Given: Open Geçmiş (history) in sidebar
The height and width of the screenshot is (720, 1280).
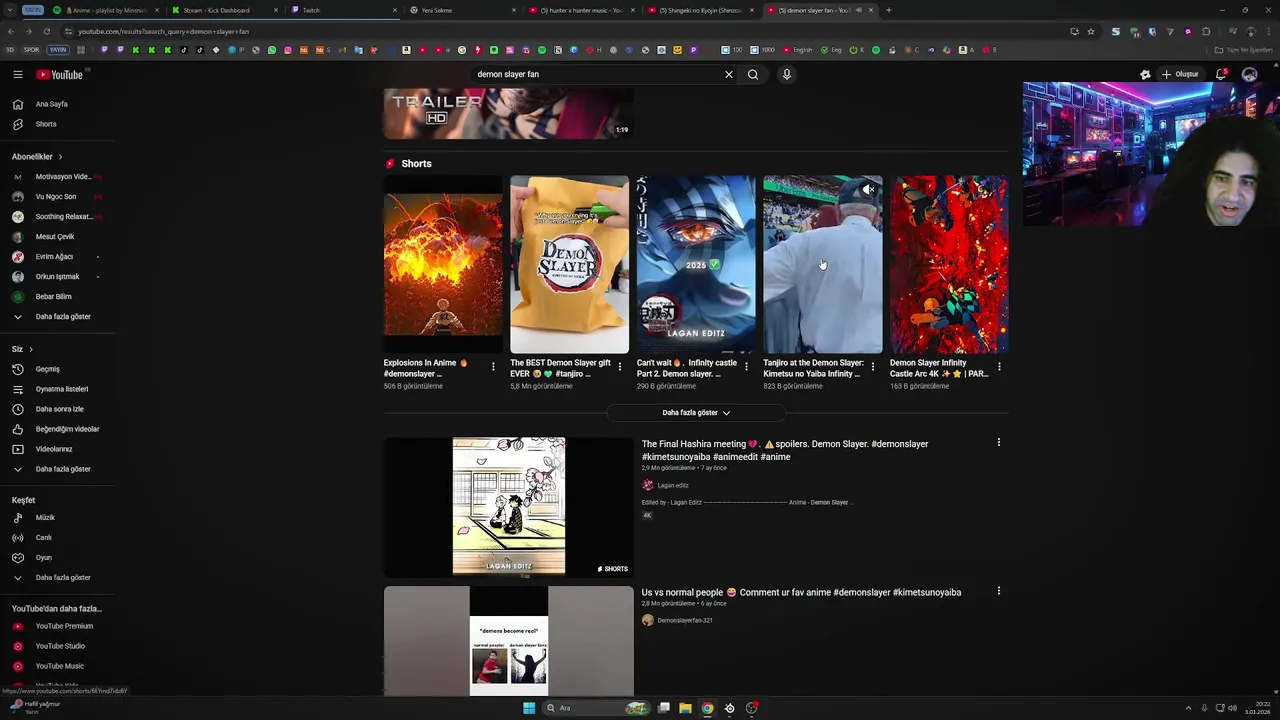Looking at the screenshot, I should tap(47, 369).
